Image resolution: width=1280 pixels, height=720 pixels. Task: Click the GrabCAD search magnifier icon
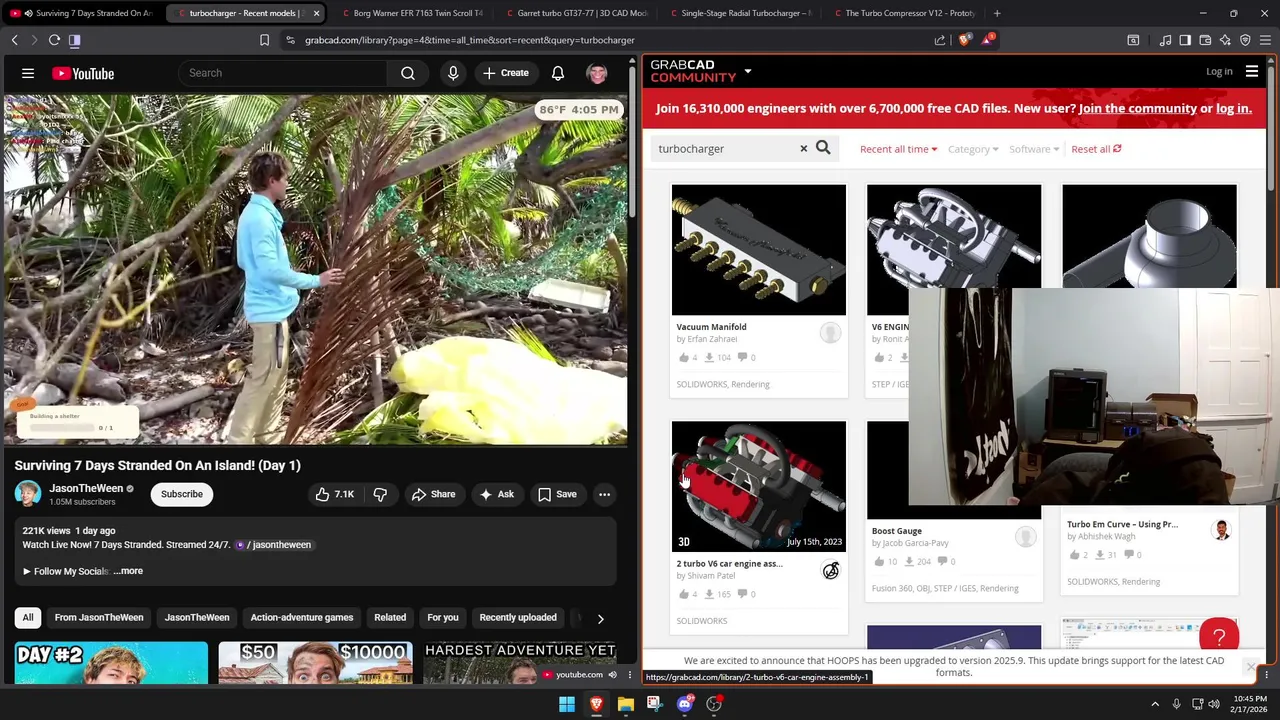pyautogui.click(x=823, y=148)
